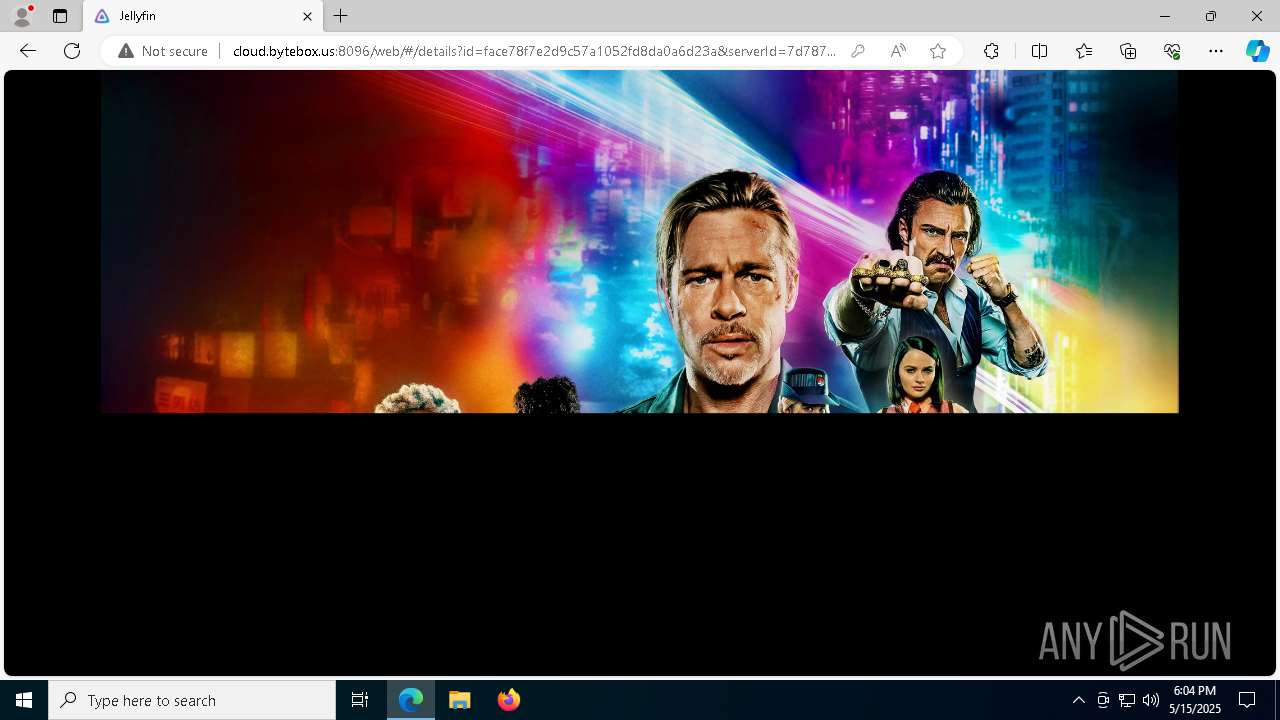Open the volume tray icon
Image resolution: width=1280 pixels, height=720 pixels.
(x=1151, y=700)
